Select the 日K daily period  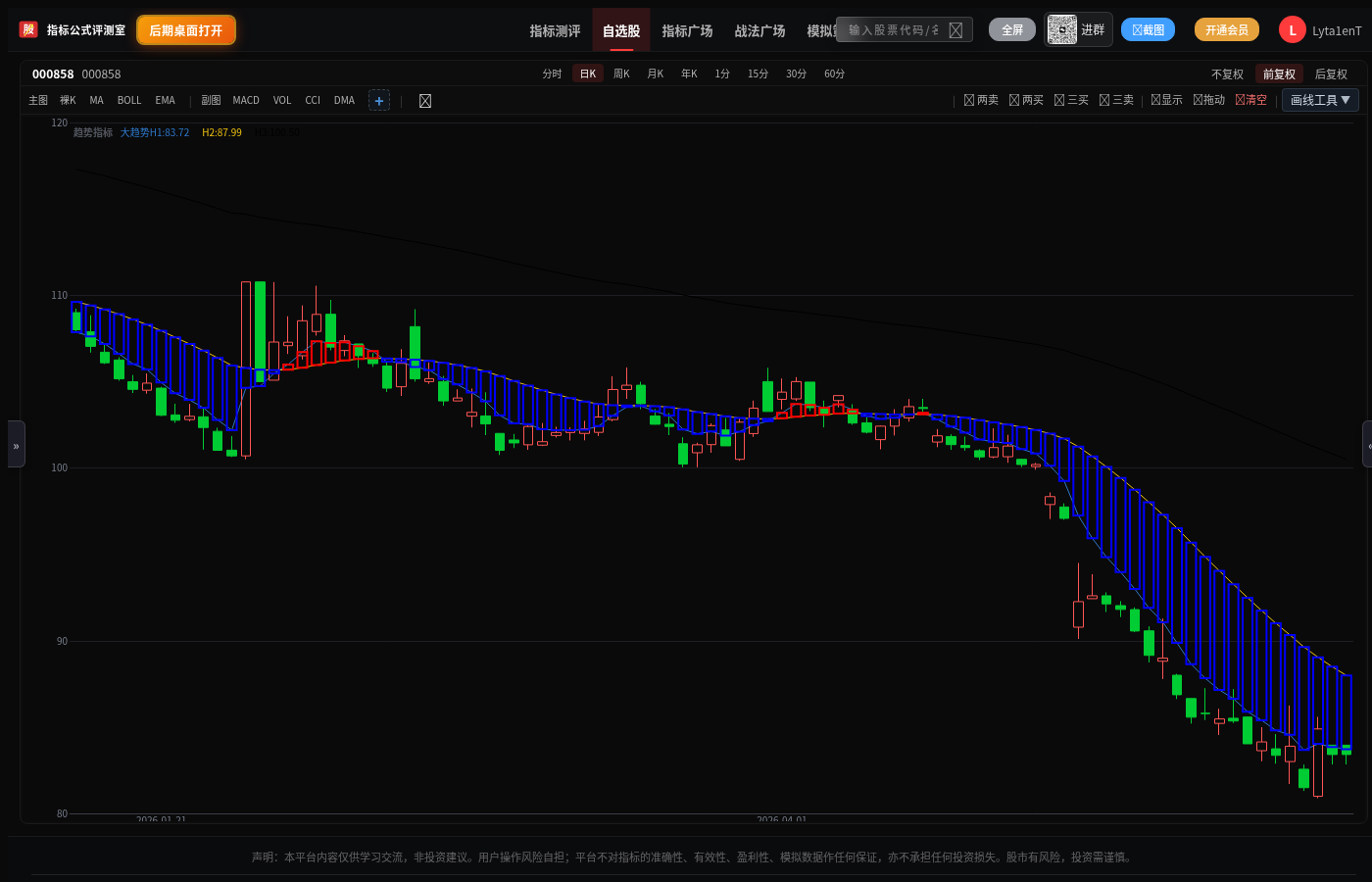pyautogui.click(x=588, y=73)
